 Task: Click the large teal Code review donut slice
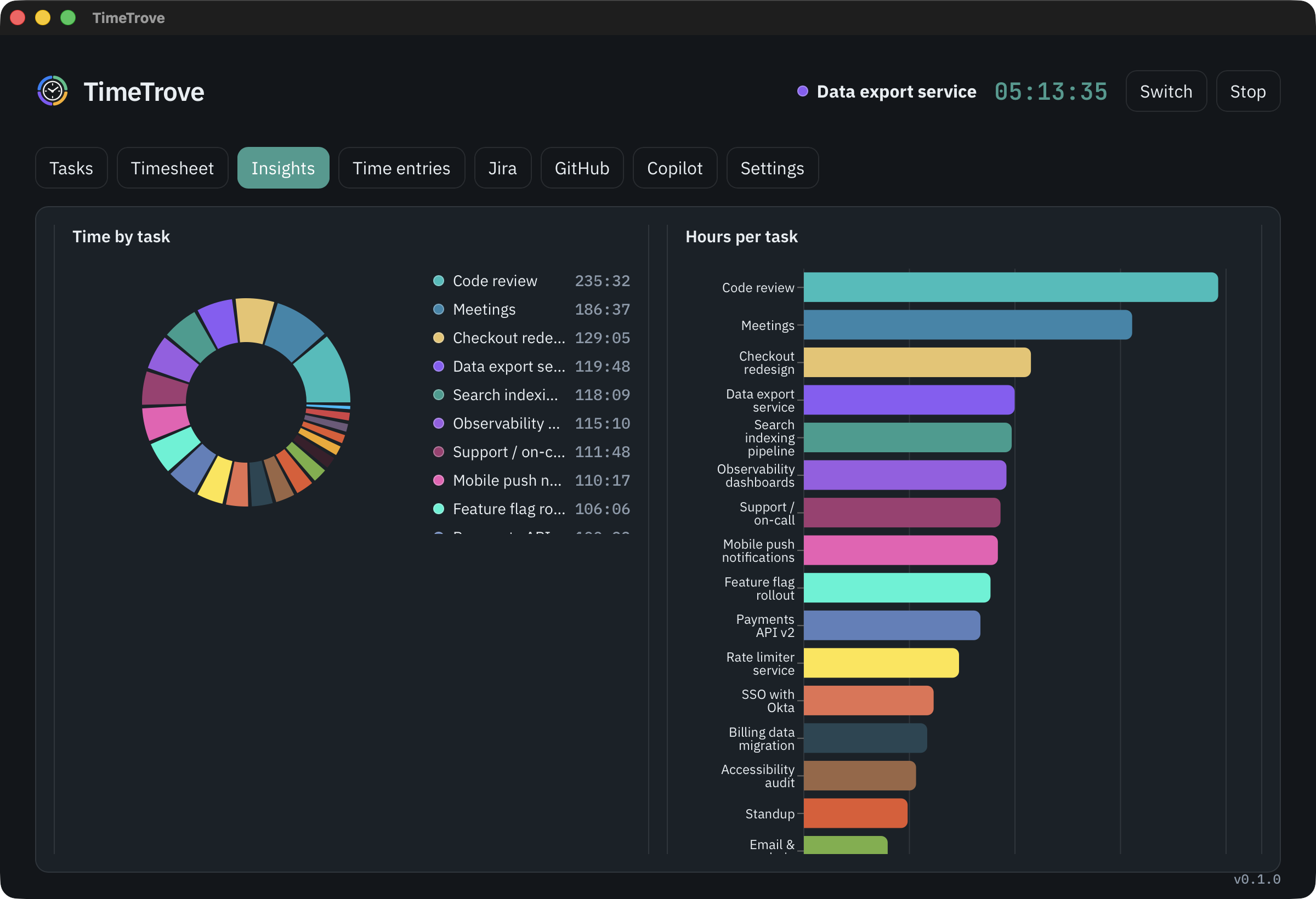point(326,374)
